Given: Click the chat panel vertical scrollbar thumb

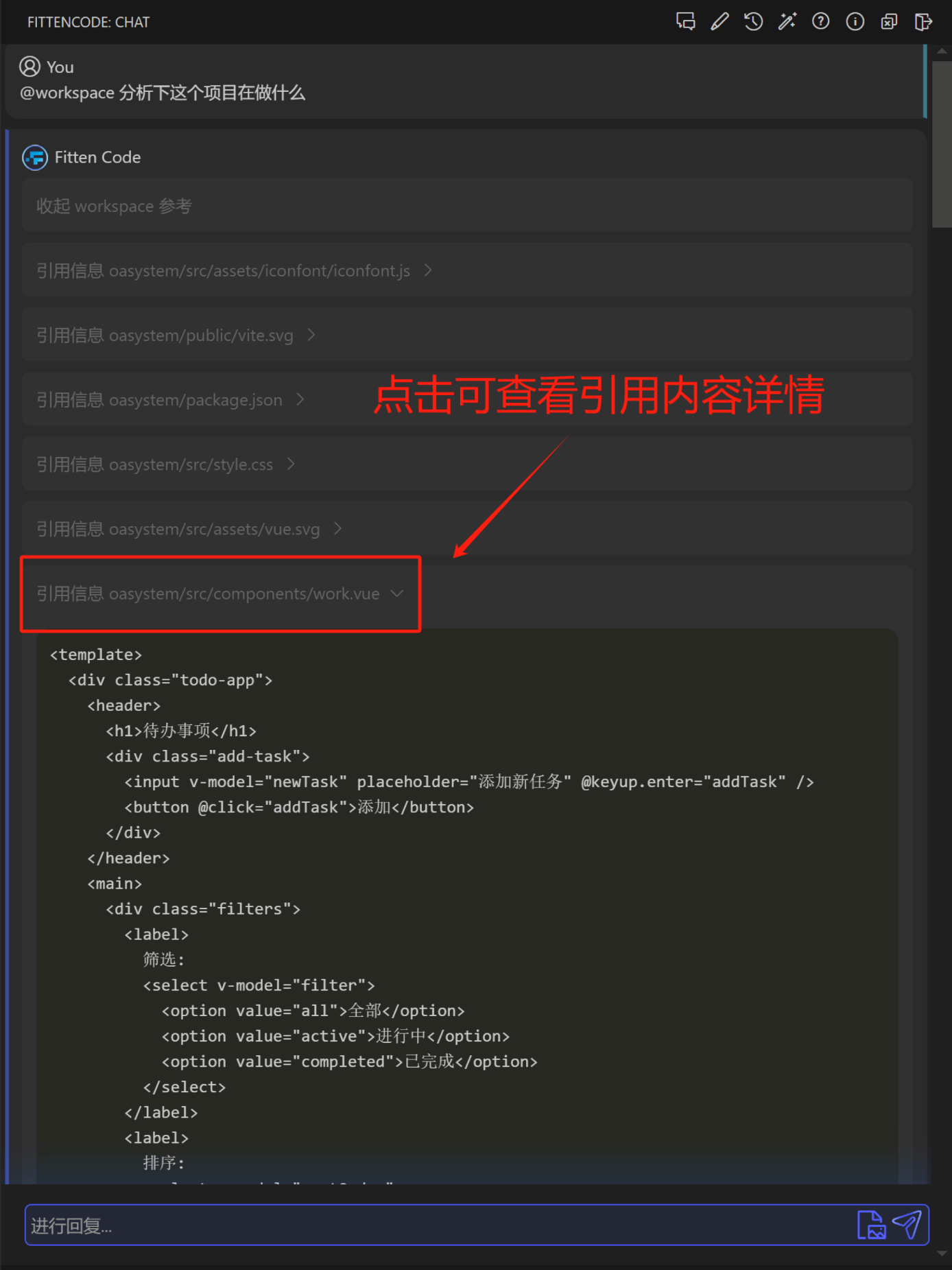Looking at the screenshot, I should [942, 144].
